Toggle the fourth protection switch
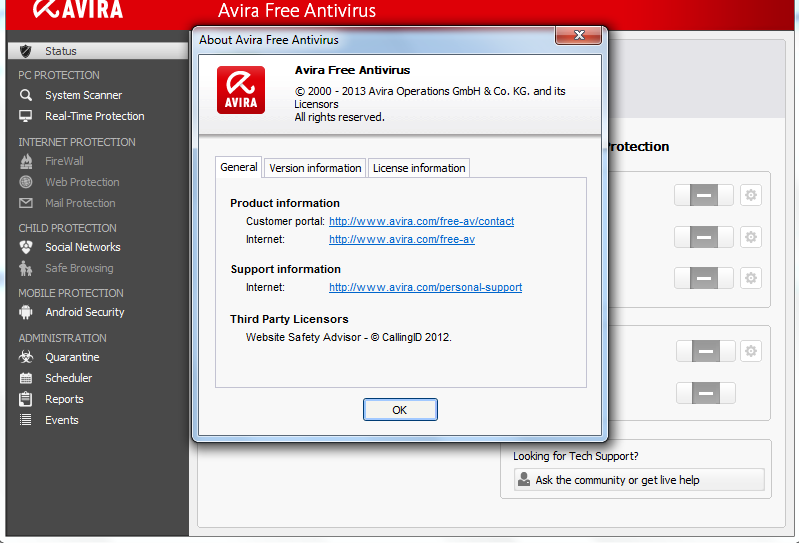 [706, 351]
